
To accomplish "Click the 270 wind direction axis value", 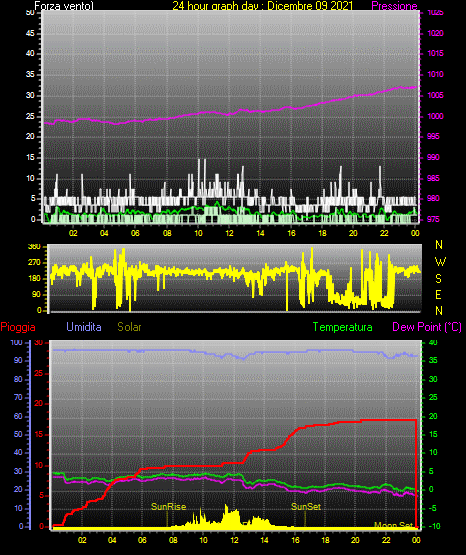I will tap(34, 263).
